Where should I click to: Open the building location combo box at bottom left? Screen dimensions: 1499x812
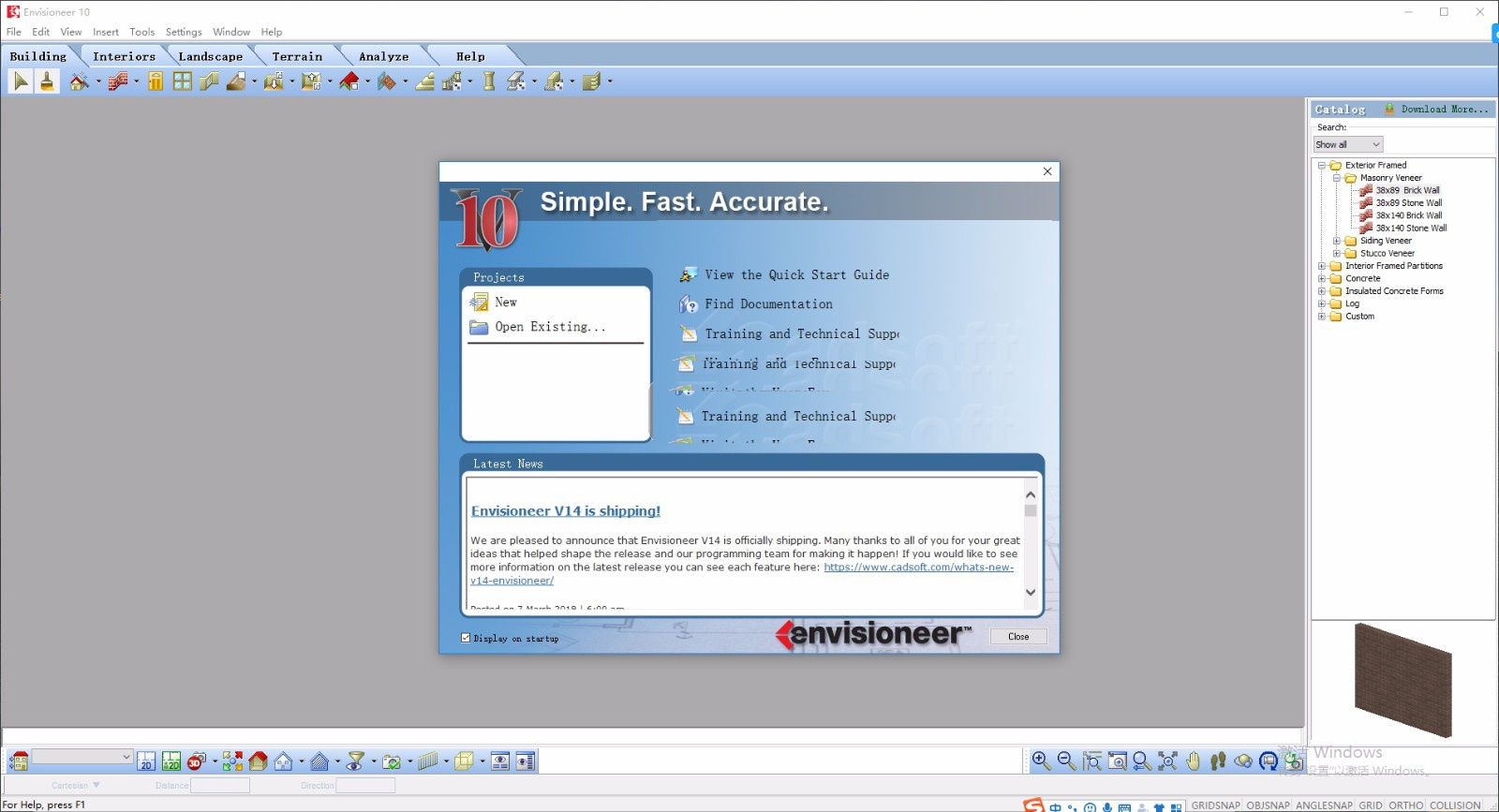82,757
